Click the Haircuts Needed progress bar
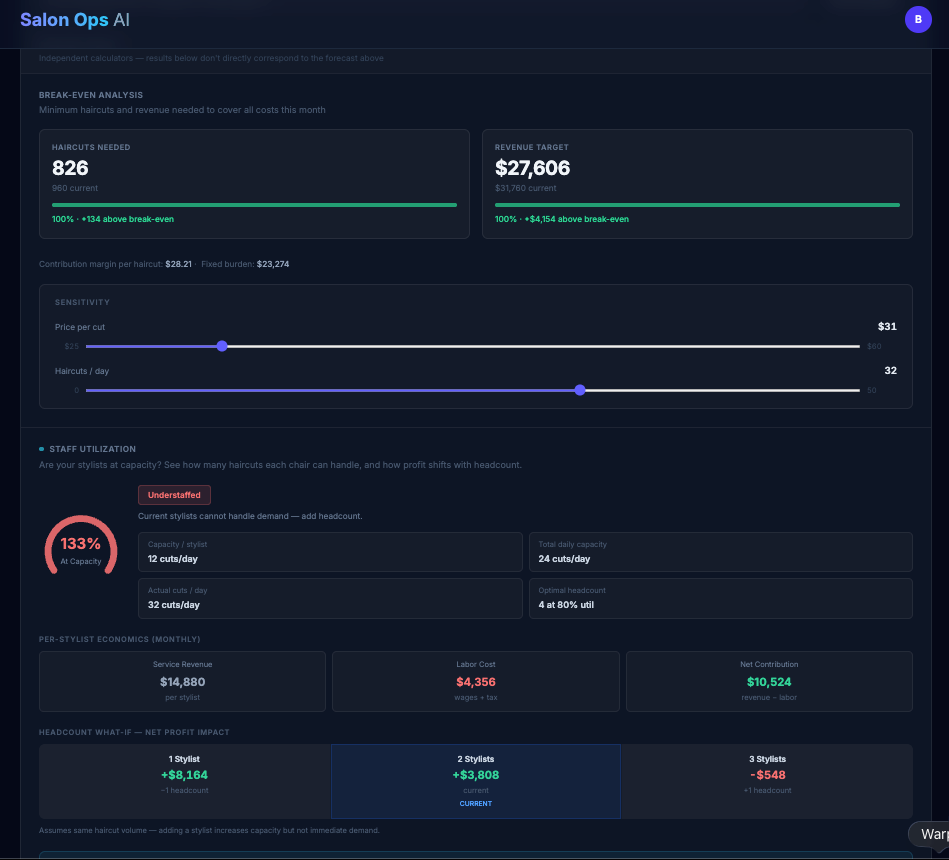 click(254, 205)
